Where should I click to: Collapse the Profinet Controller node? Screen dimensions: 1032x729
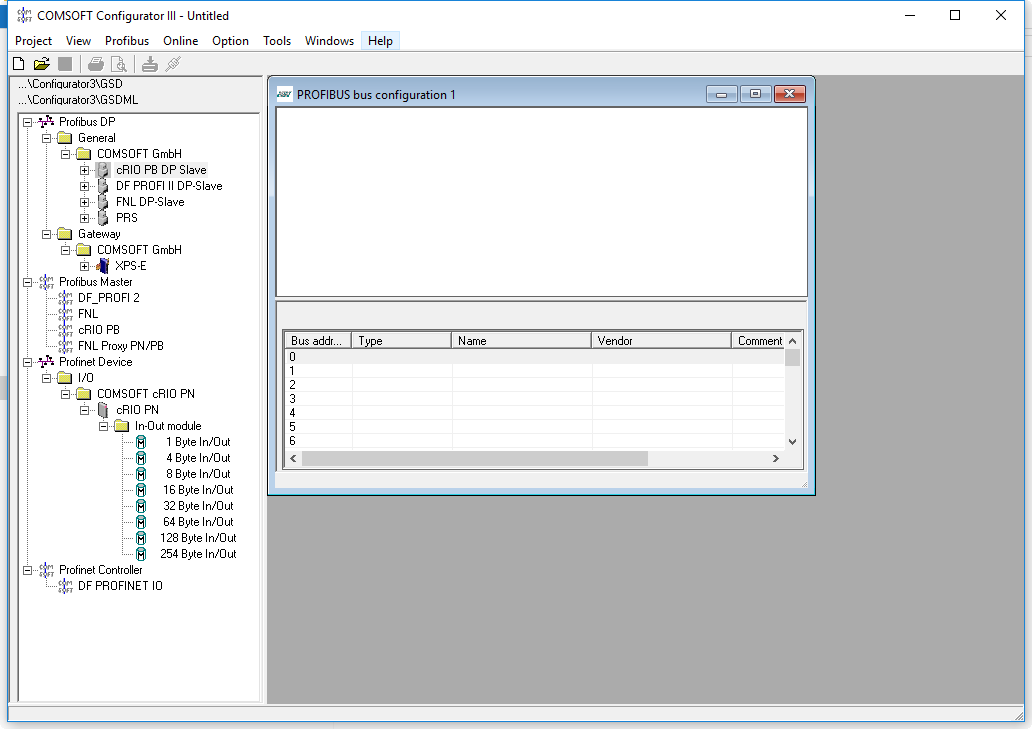click(x=28, y=570)
